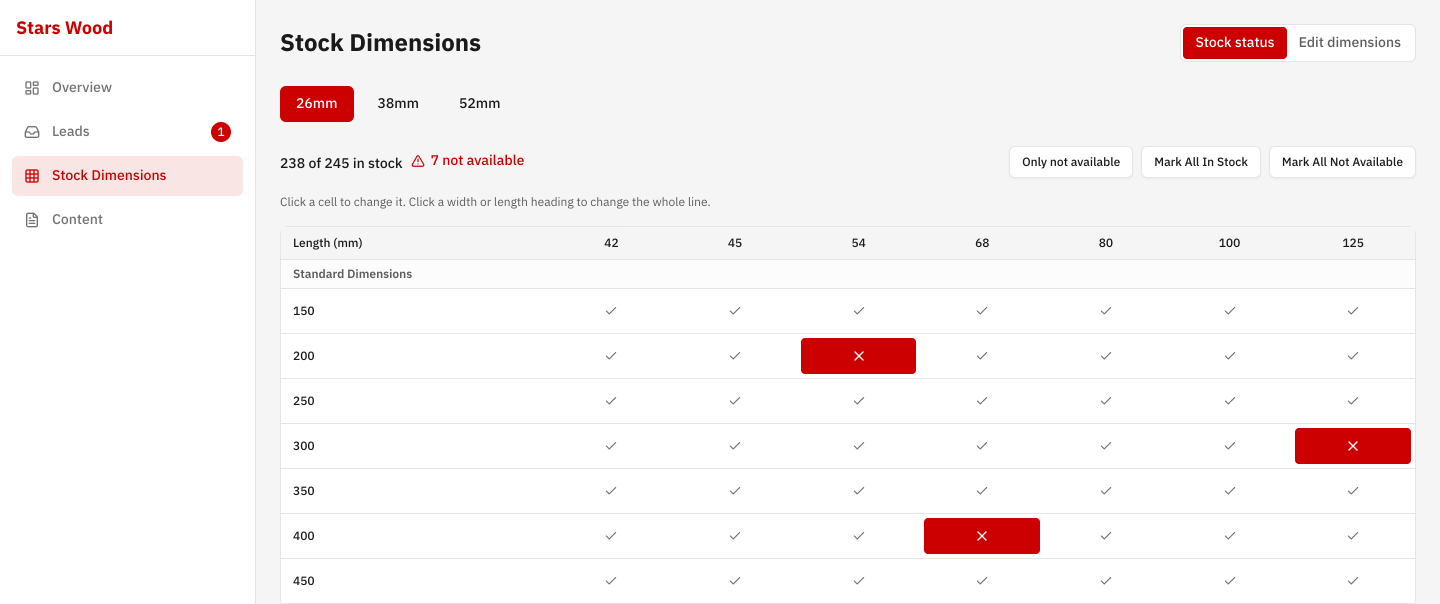
Task: Filter by Only not available
Action: point(1071,162)
